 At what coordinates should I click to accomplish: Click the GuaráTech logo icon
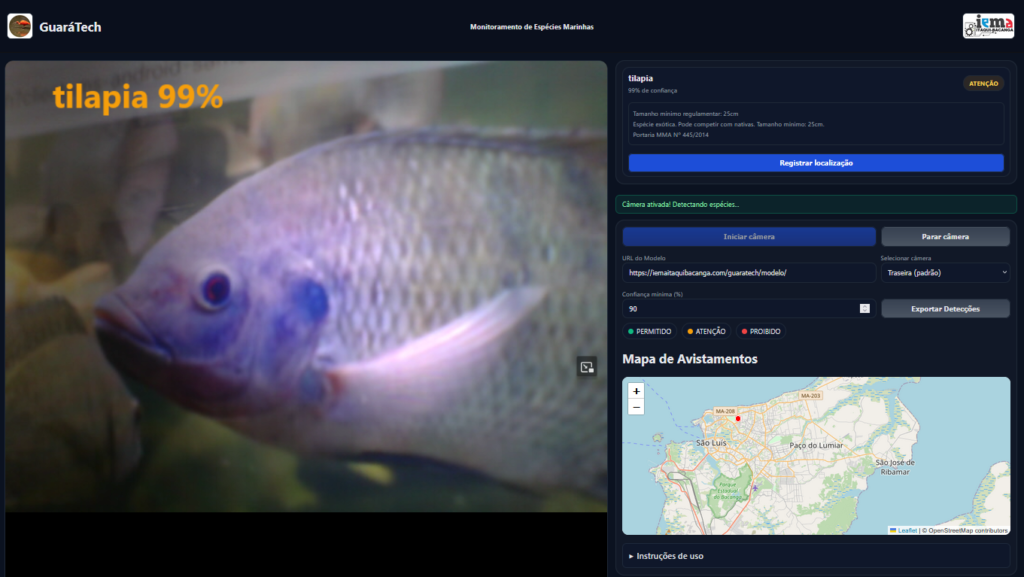[20, 26]
